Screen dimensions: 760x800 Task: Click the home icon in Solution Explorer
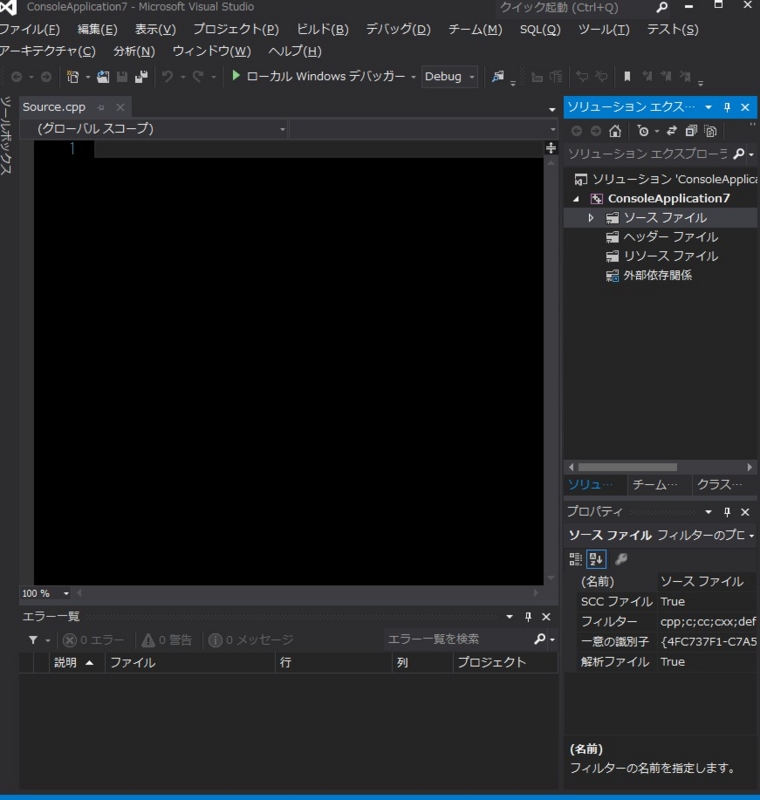[615, 131]
